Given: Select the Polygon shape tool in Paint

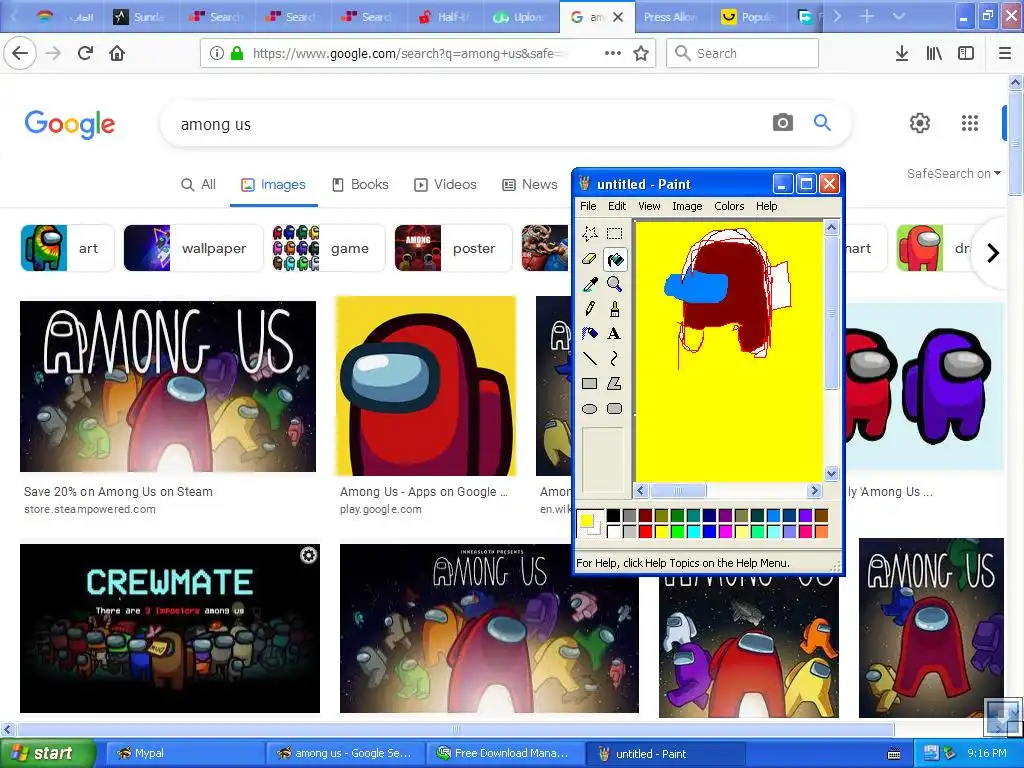Looking at the screenshot, I should coord(614,383).
